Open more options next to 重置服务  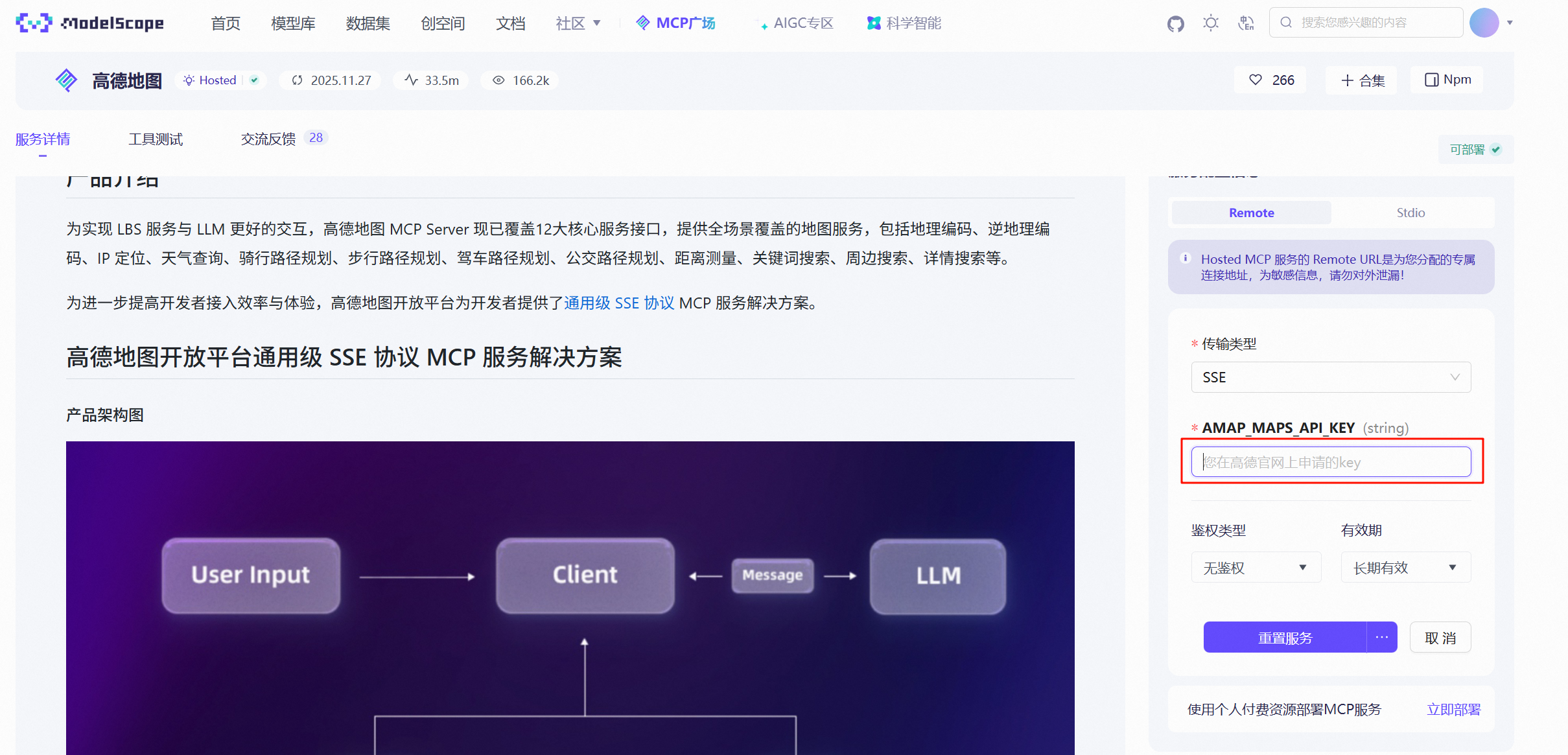click(x=1382, y=637)
